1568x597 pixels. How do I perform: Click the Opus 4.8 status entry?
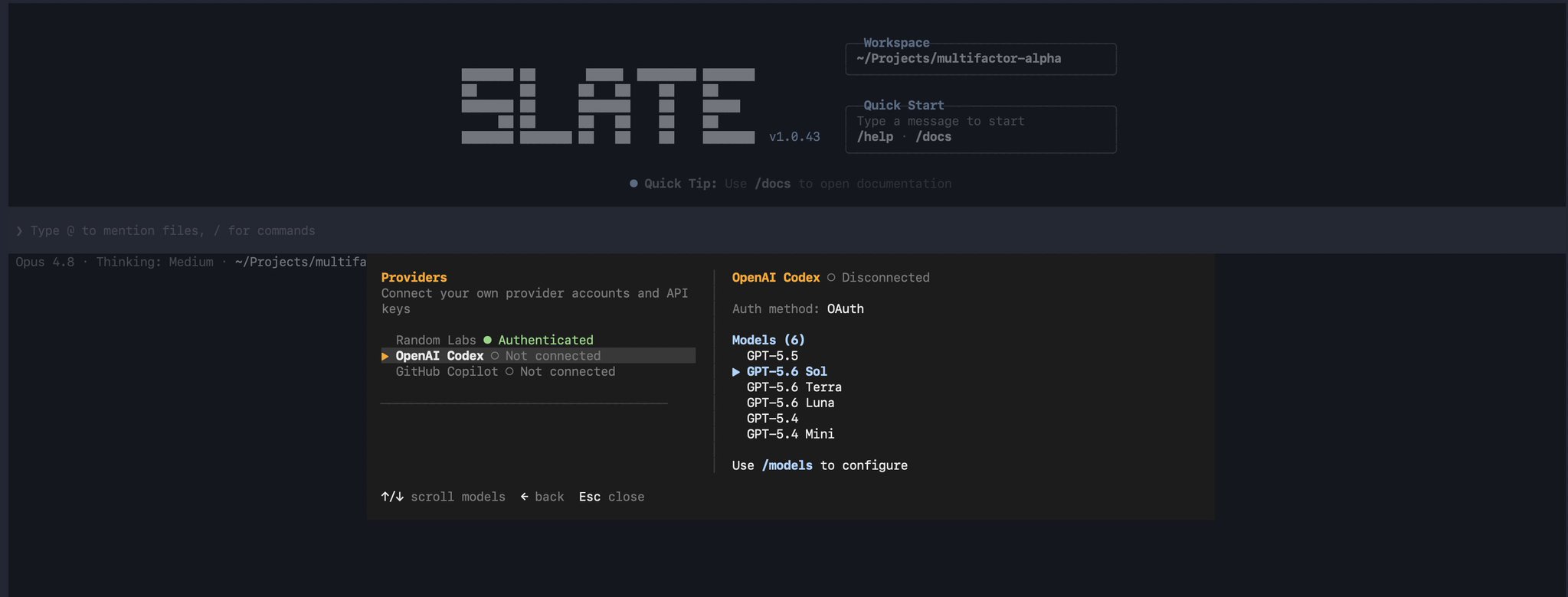[45, 262]
